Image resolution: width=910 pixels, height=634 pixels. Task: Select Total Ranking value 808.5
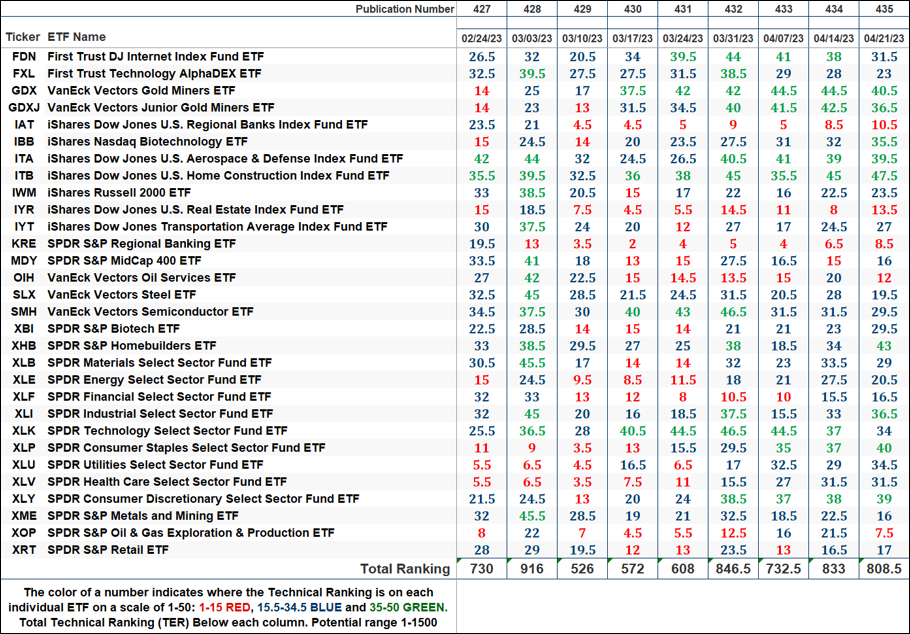click(884, 570)
